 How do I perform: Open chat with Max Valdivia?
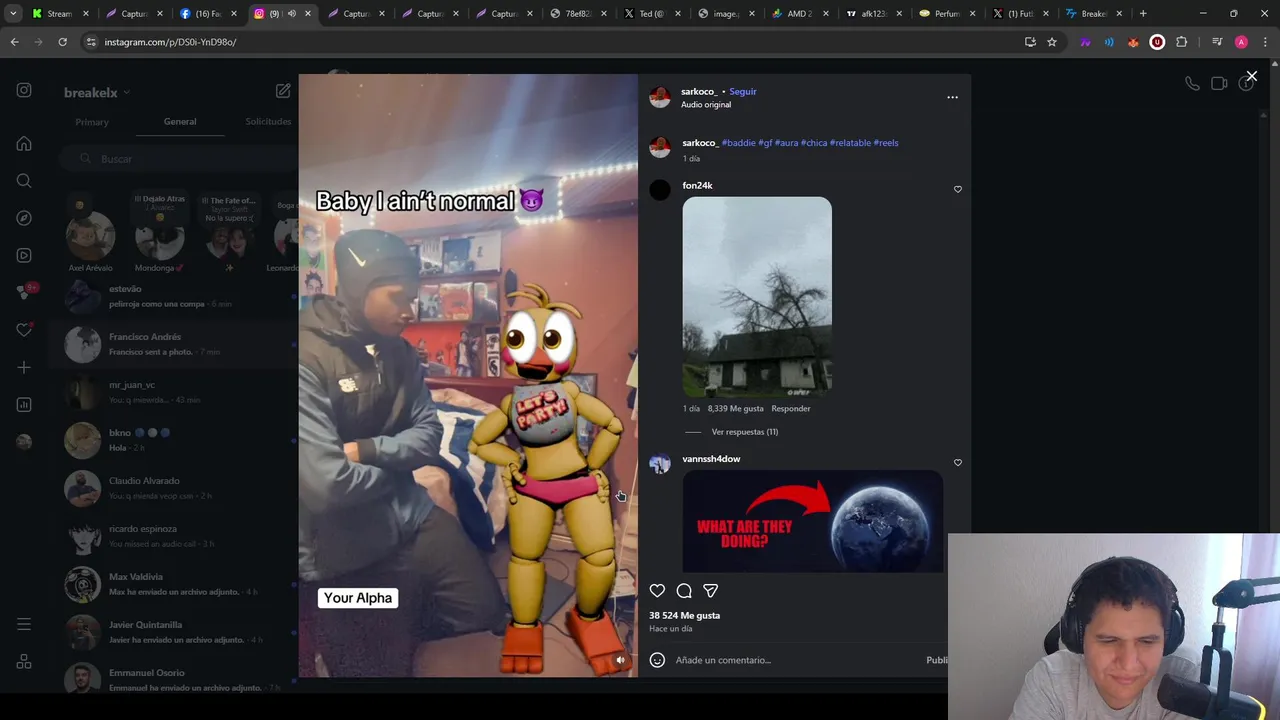(x=175, y=584)
